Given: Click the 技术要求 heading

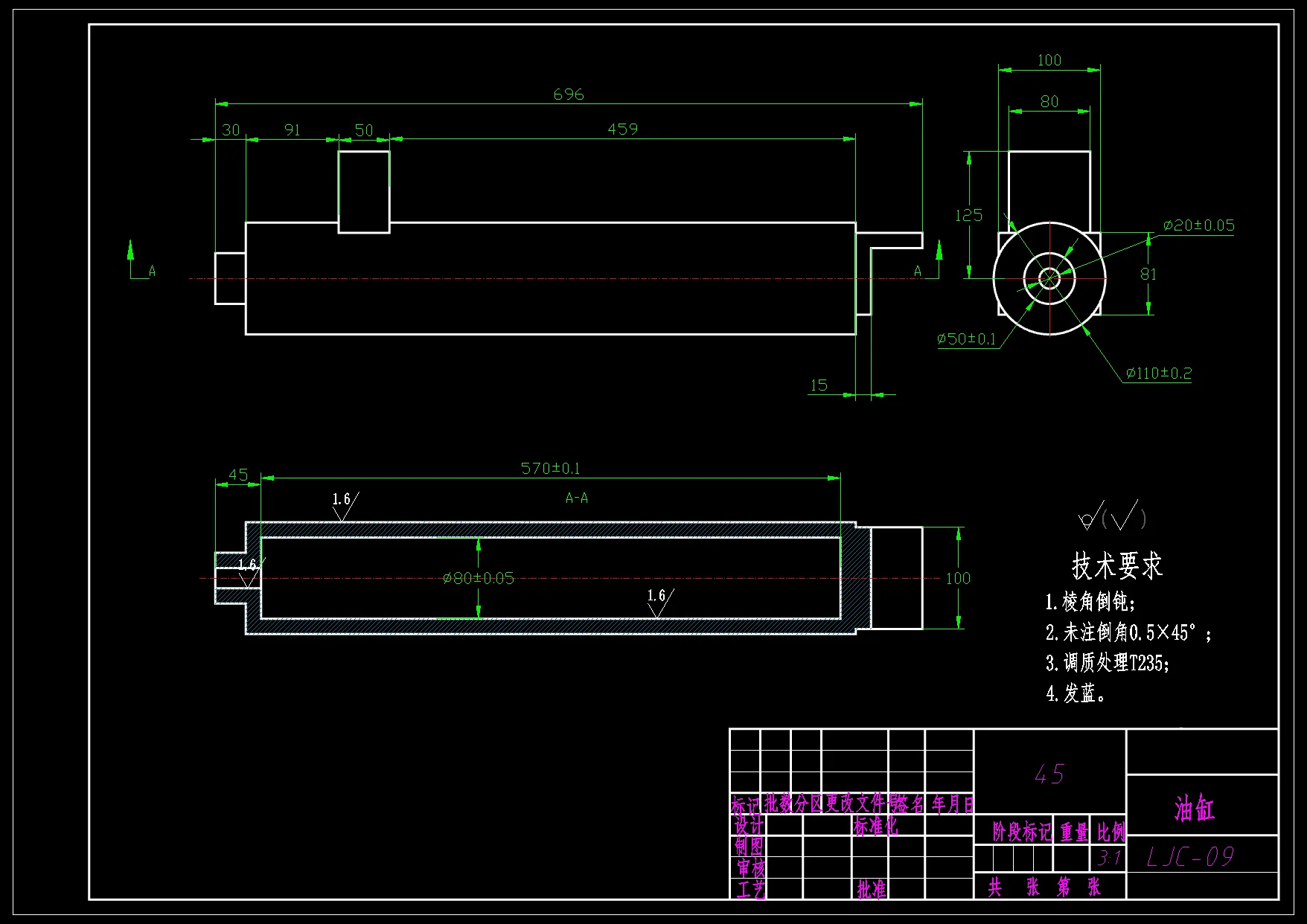Looking at the screenshot, I should point(1116,566).
